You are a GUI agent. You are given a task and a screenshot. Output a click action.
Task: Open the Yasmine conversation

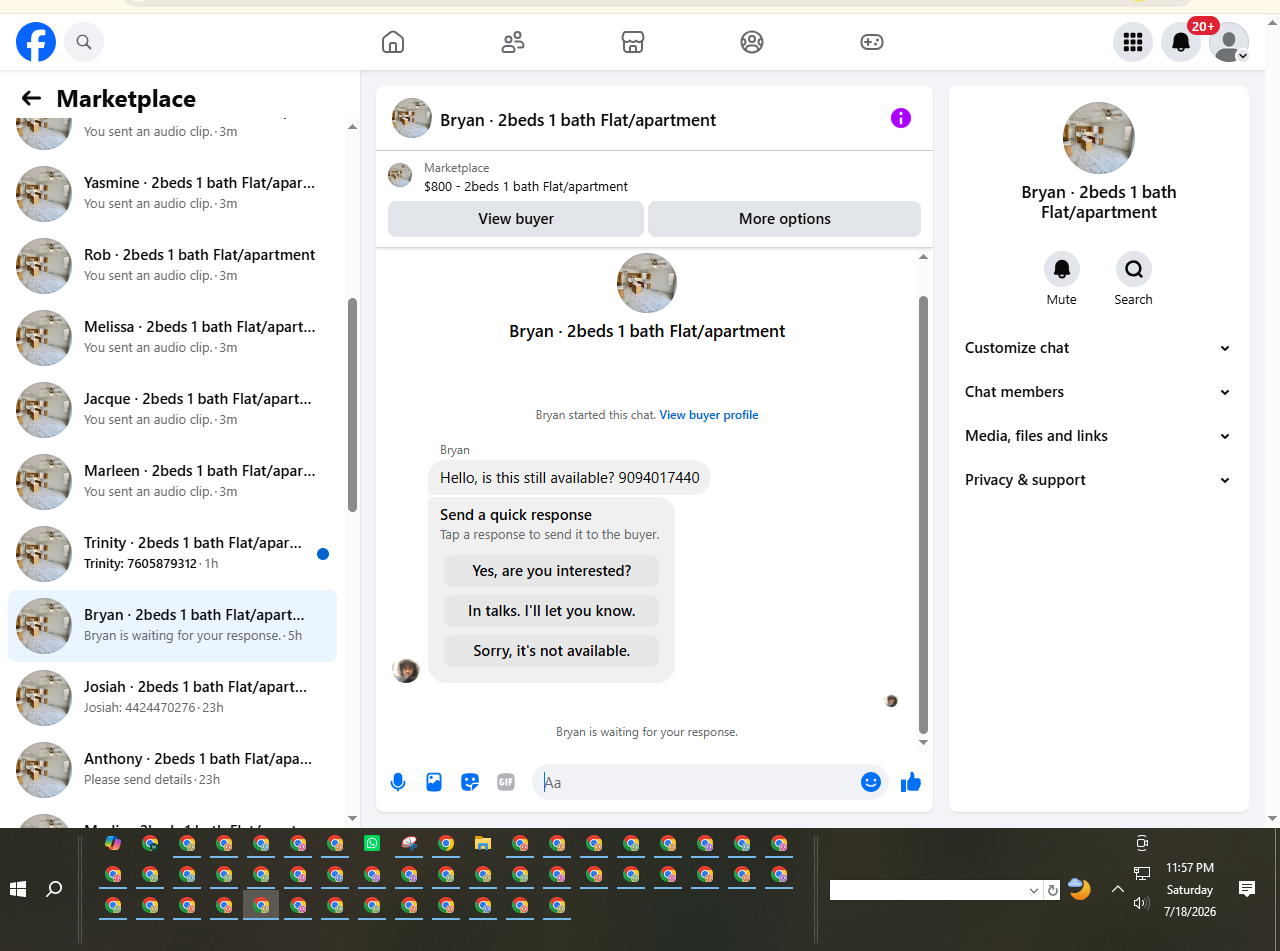coord(172,194)
